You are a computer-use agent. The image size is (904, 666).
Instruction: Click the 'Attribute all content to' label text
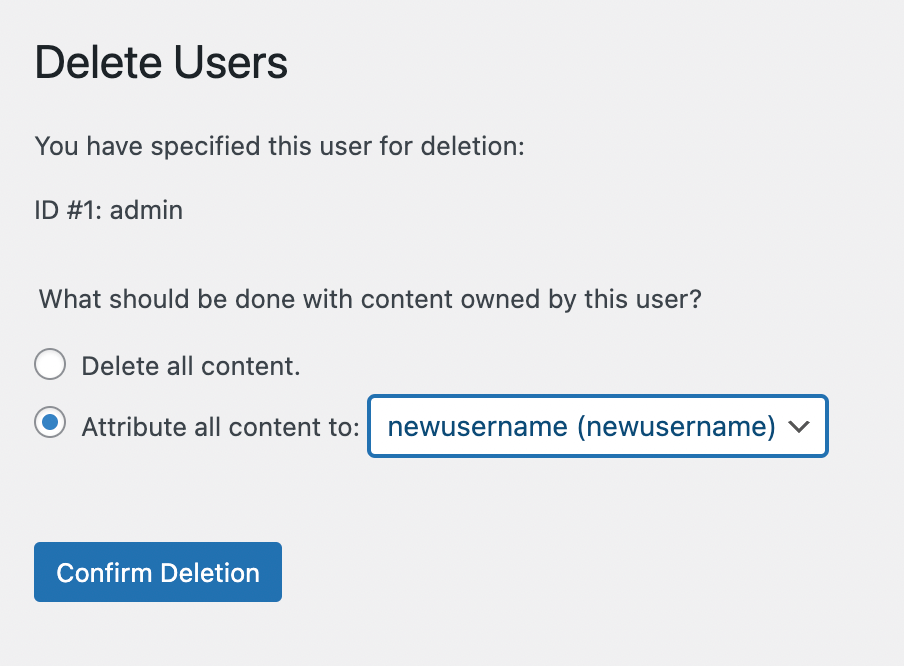point(220,426)
